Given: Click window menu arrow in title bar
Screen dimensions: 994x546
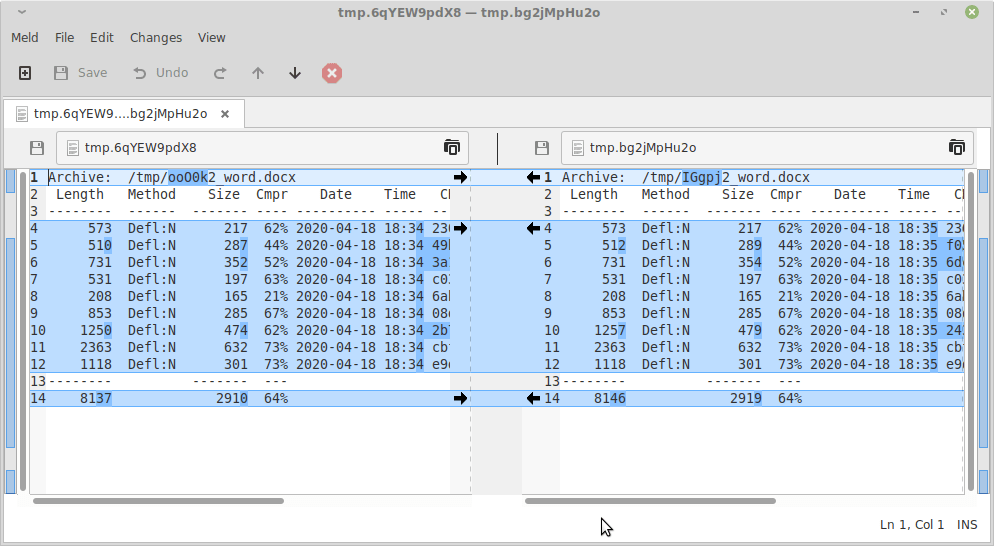Looking at the screenshot, I should point(22,12).
